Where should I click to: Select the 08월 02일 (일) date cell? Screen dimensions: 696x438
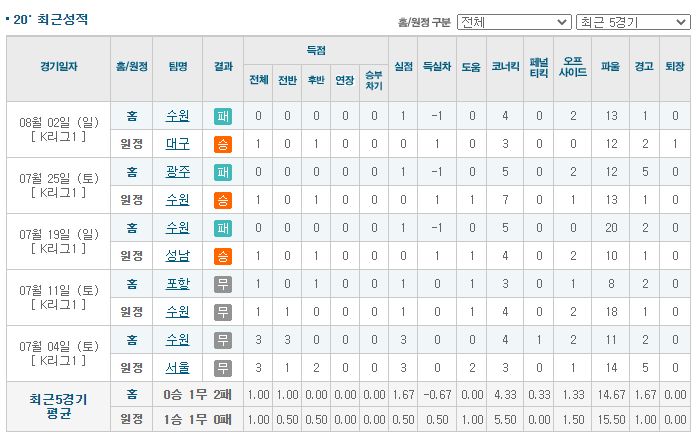point(59,130)
